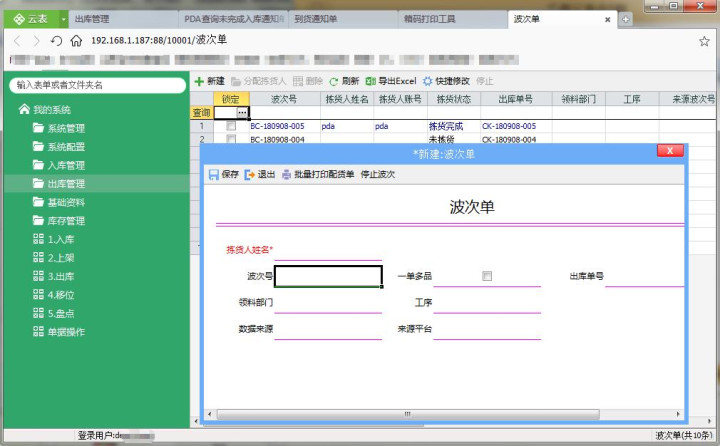Open the ellipsis picker in 查询 row
The height and width of the screenshot is (446, 720).
click(242, 113)
